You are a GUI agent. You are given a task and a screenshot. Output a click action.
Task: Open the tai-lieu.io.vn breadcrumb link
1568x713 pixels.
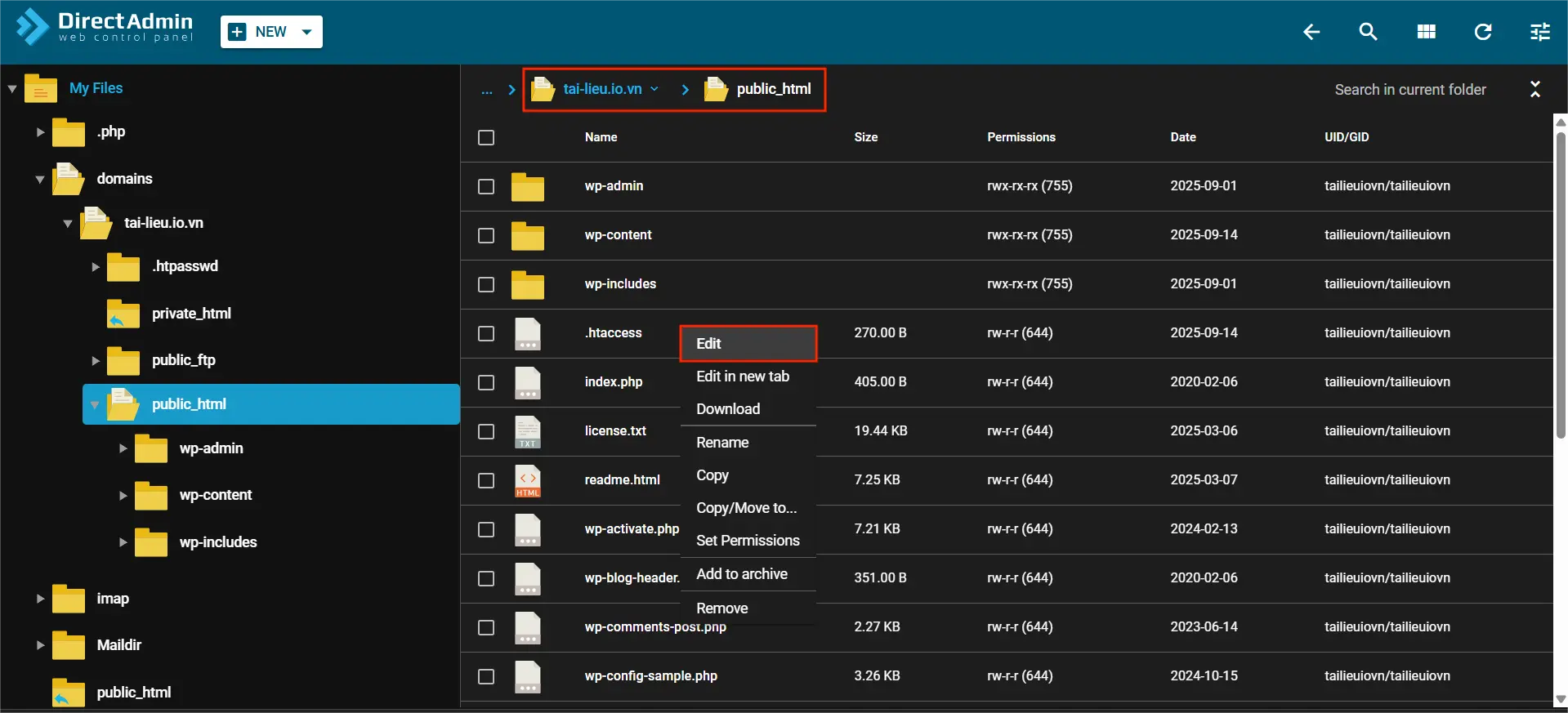(602, 89)
